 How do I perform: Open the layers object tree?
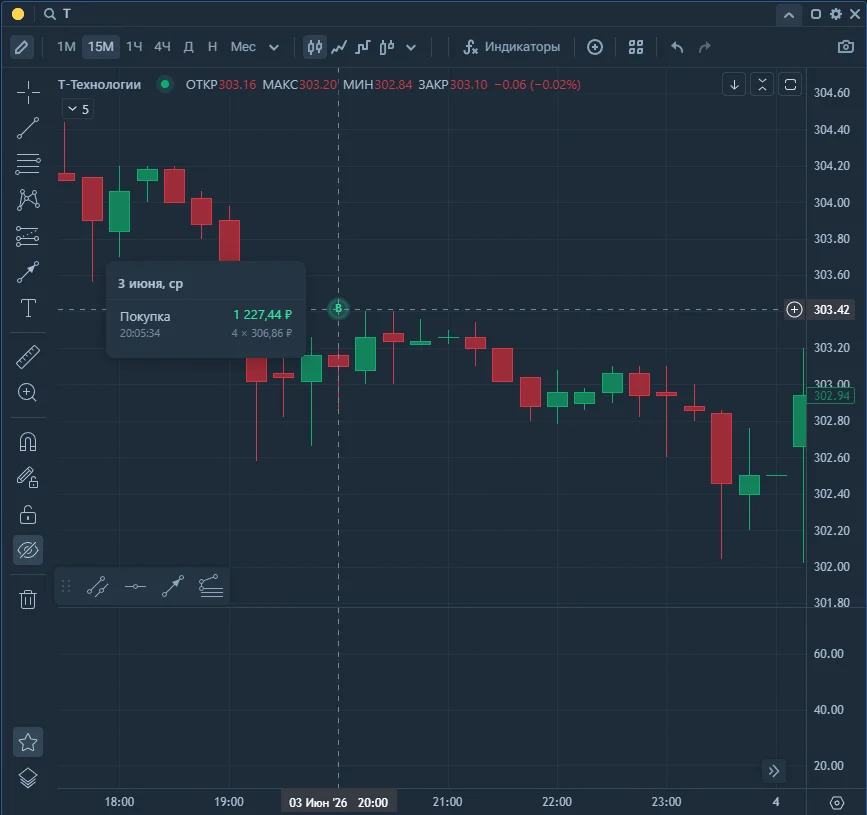28,778
